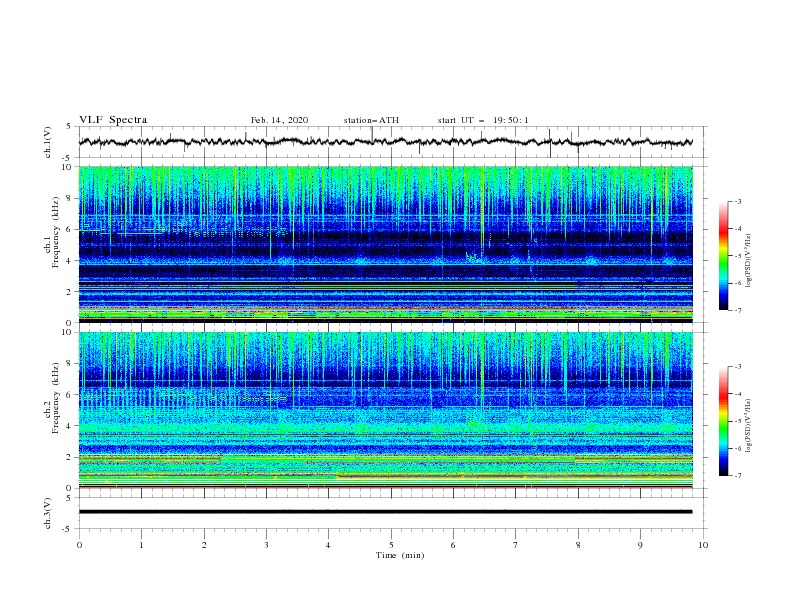
Task: Click the 8 kHz tick label of ch.1 spectrogram
Action: pos(69,198)
